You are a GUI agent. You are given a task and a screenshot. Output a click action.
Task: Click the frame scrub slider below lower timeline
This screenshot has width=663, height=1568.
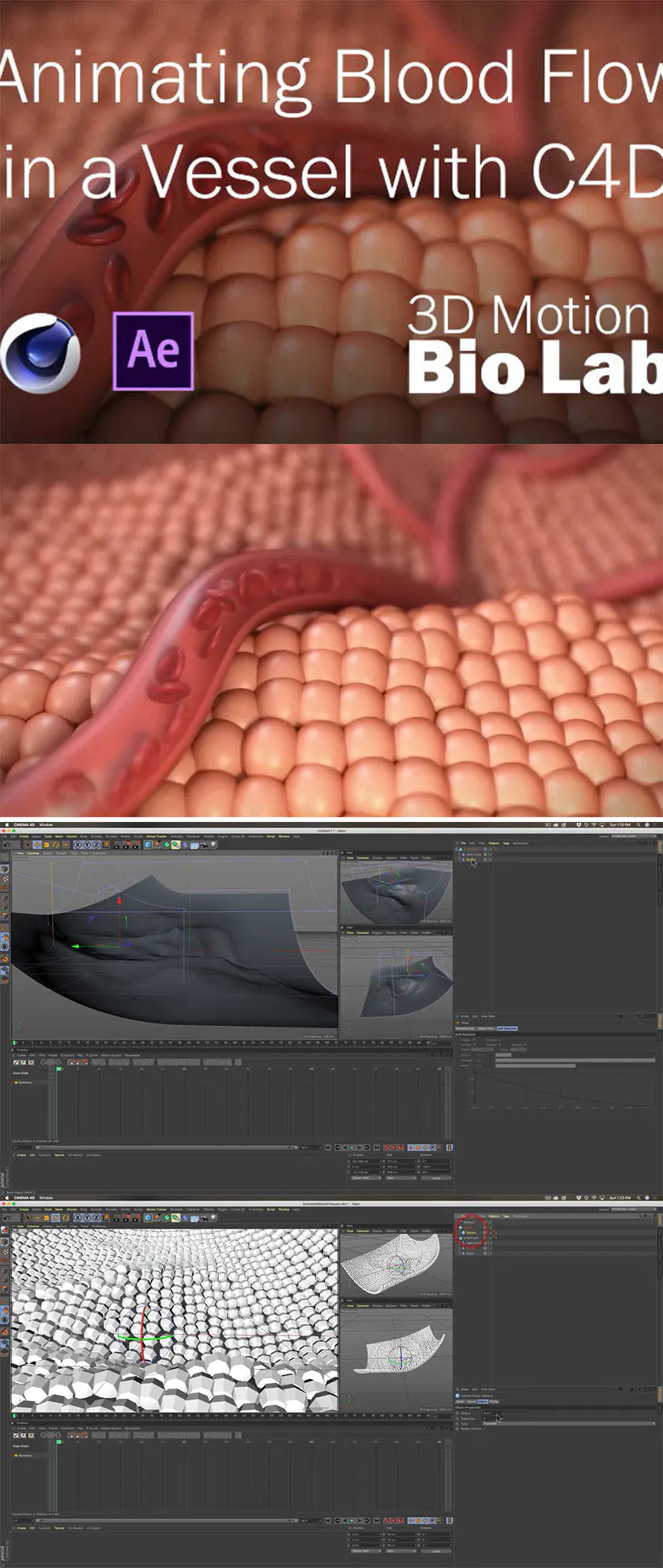tap(166, 1520)
